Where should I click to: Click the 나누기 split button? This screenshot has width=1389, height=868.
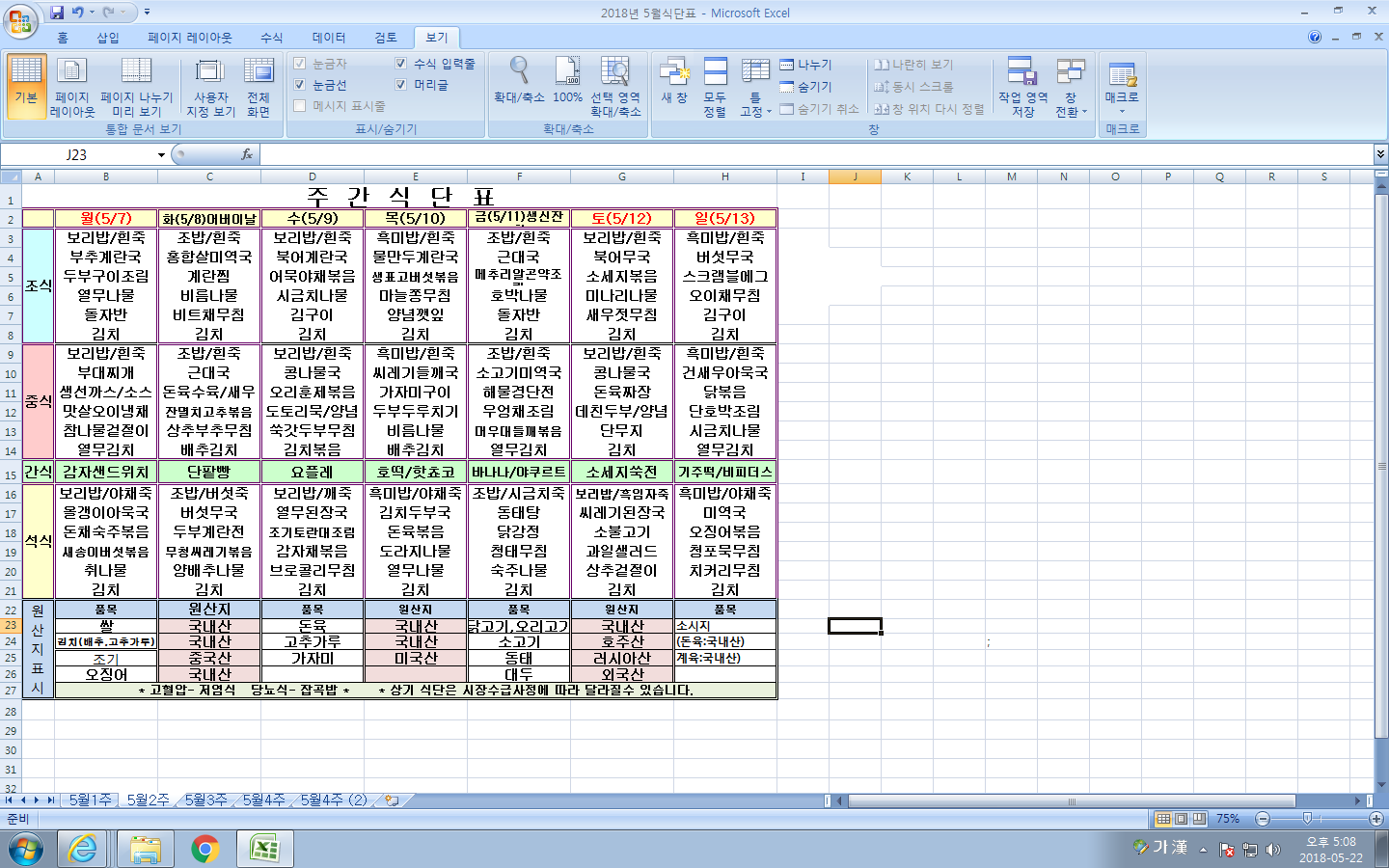pyautogui.click(x=806, y=65)
